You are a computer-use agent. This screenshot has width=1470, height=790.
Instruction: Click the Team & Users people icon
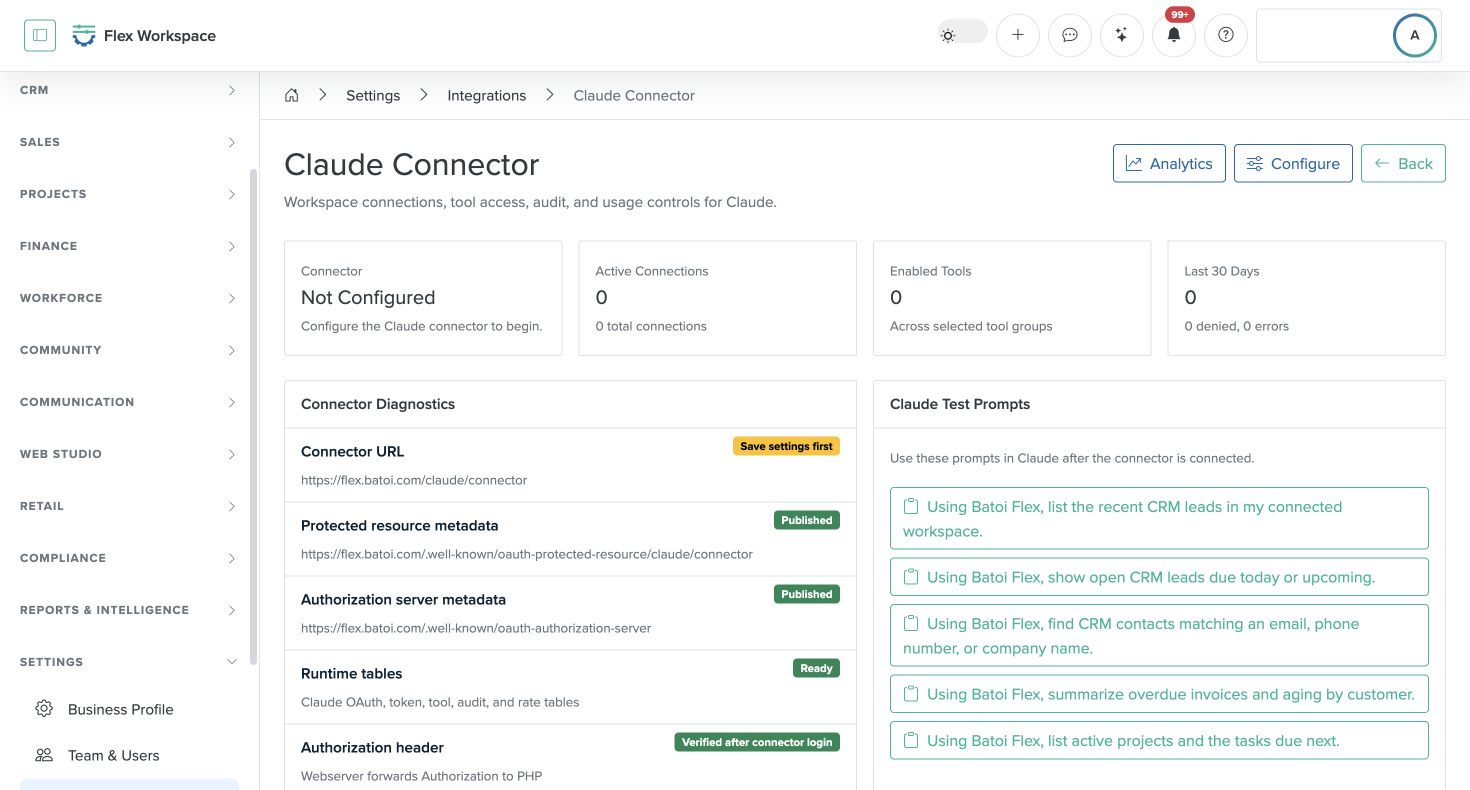pyautogui.click(x=44, y=755)
